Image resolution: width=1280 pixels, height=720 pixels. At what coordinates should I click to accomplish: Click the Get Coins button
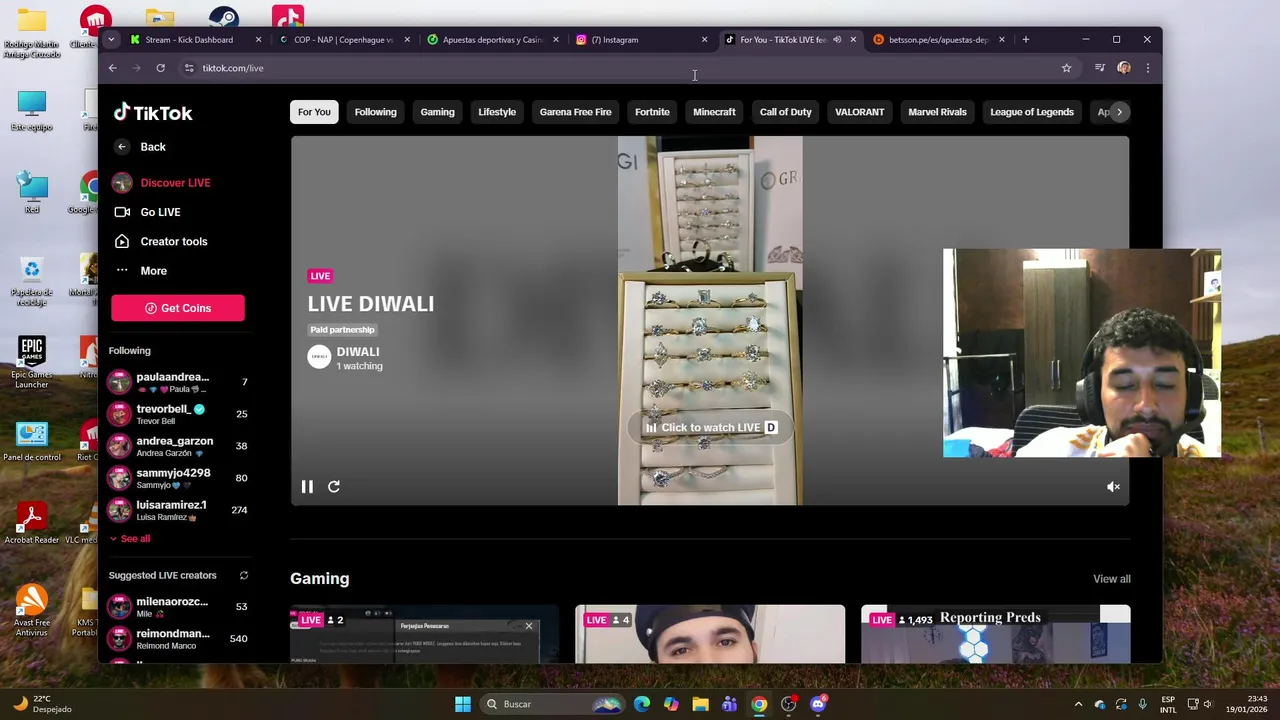pos(178,308)
